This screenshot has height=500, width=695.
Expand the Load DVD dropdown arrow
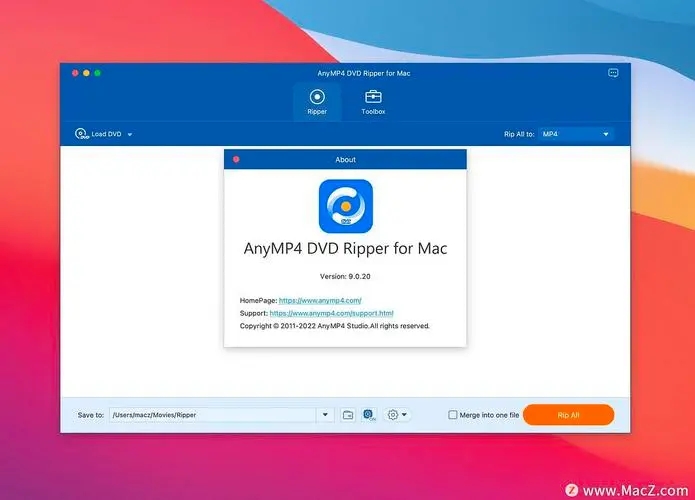[130, 134]
